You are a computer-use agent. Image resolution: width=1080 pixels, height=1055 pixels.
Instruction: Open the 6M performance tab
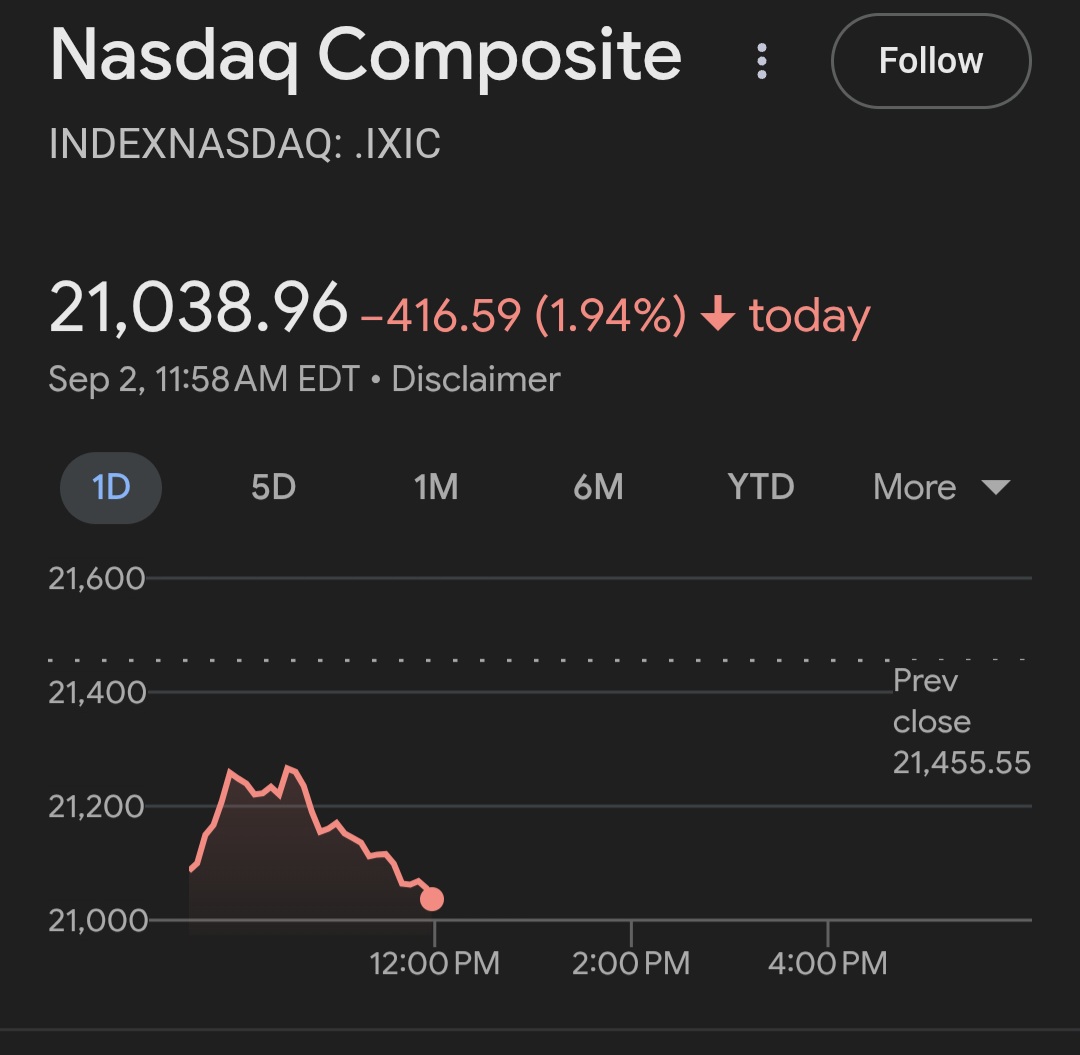(598, 488)
